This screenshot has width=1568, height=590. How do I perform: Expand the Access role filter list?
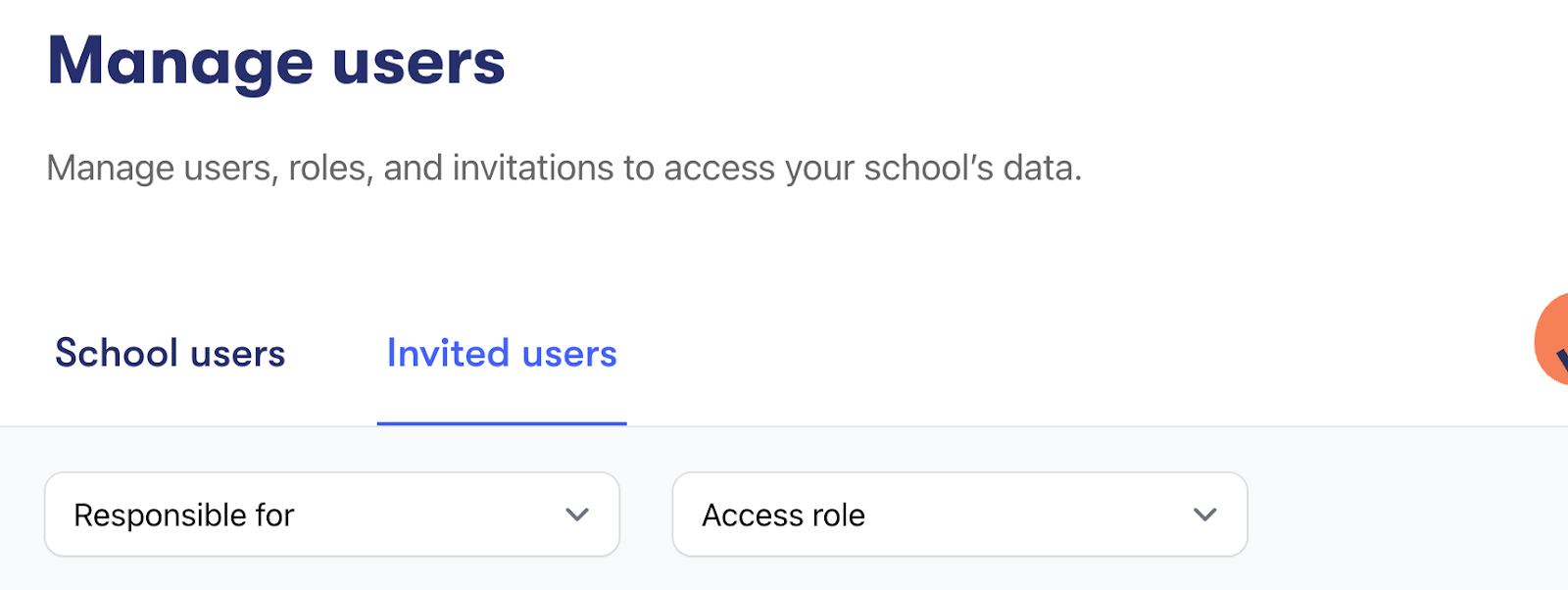[958, 515]
